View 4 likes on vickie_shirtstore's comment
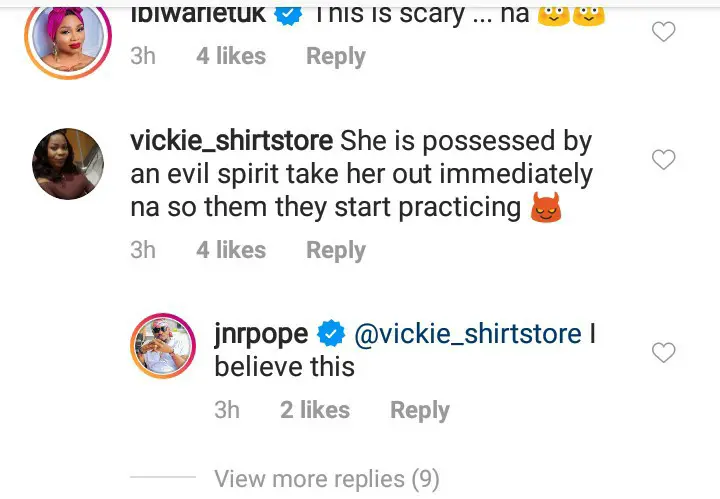The width and height of the screenshot is (720, 499). click(x=231, y=250)
